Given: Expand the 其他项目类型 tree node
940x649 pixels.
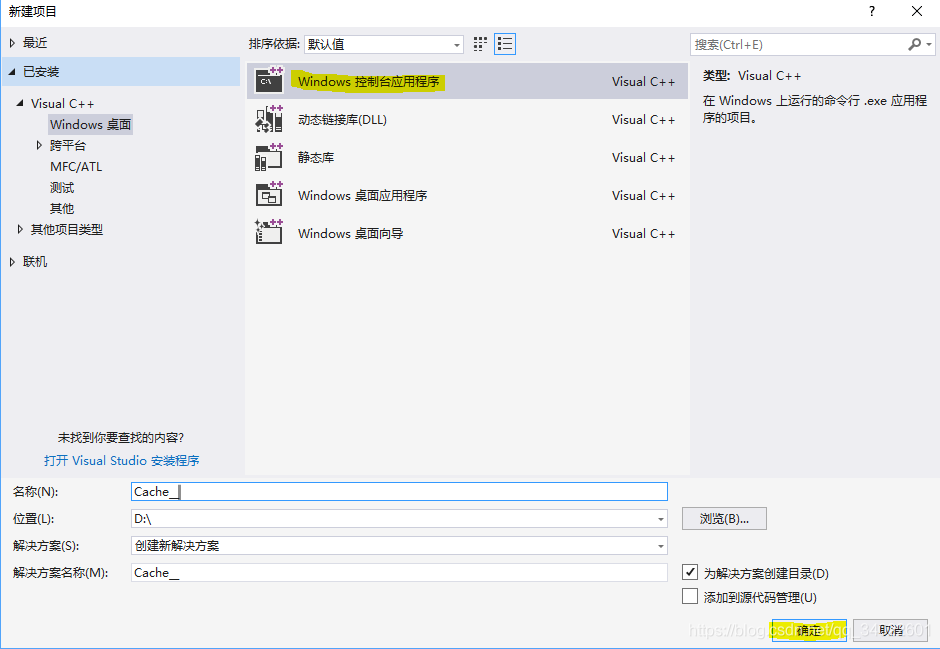Looking at the screenshot, I should pyautogui.click(x=20, y=229).
